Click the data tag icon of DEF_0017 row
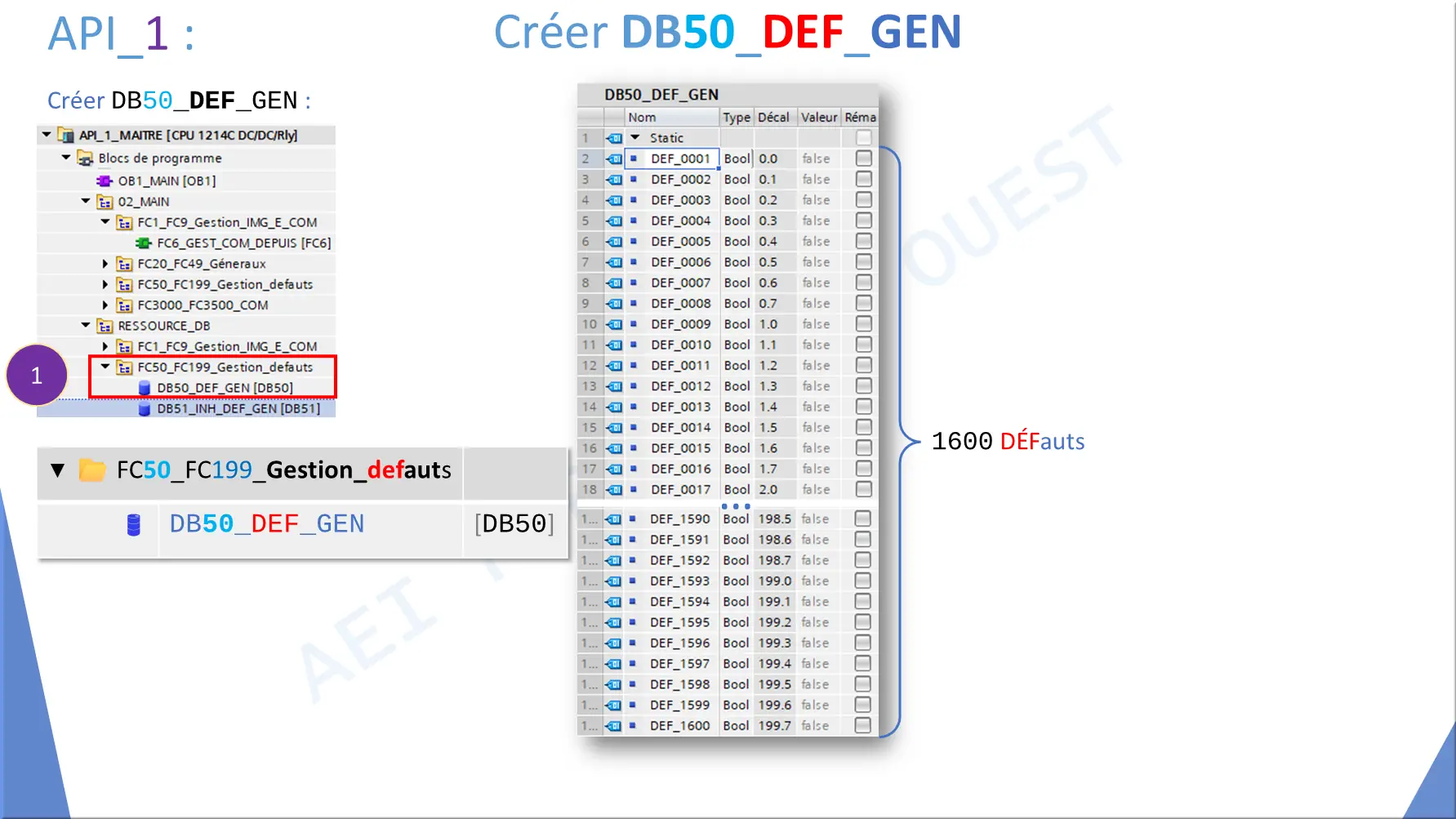The image size is (1456, 819). pos(614,490)
